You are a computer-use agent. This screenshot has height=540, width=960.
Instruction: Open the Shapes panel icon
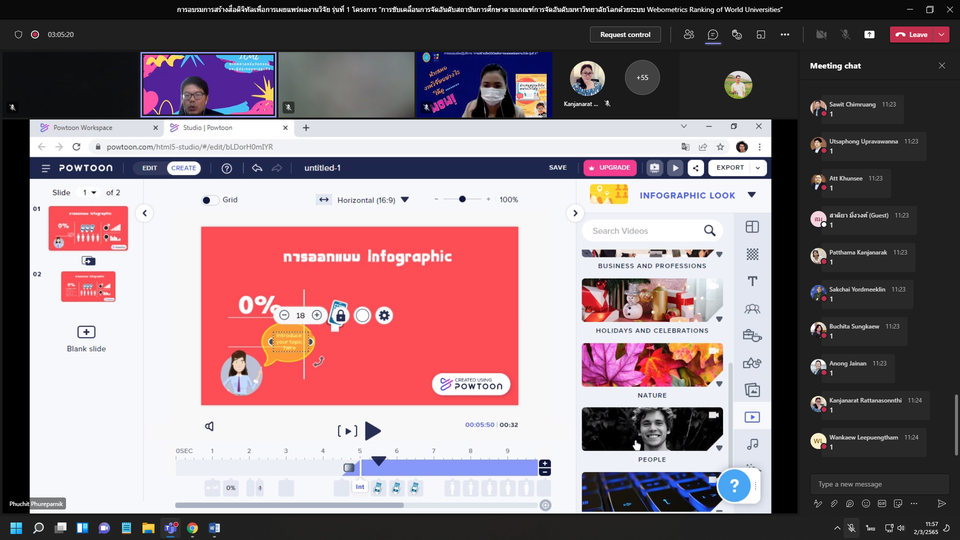(x=752, y=363)
